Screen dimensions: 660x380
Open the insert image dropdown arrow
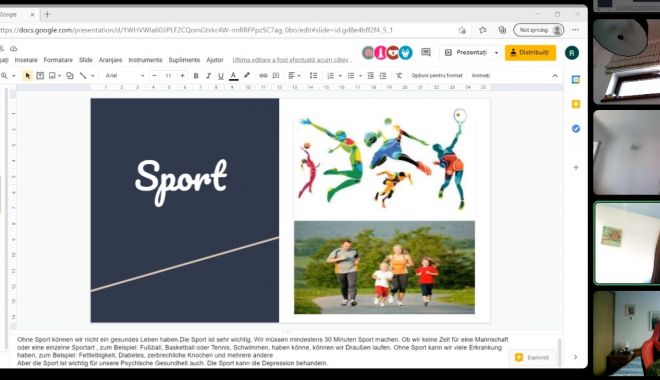coord(59,76)
